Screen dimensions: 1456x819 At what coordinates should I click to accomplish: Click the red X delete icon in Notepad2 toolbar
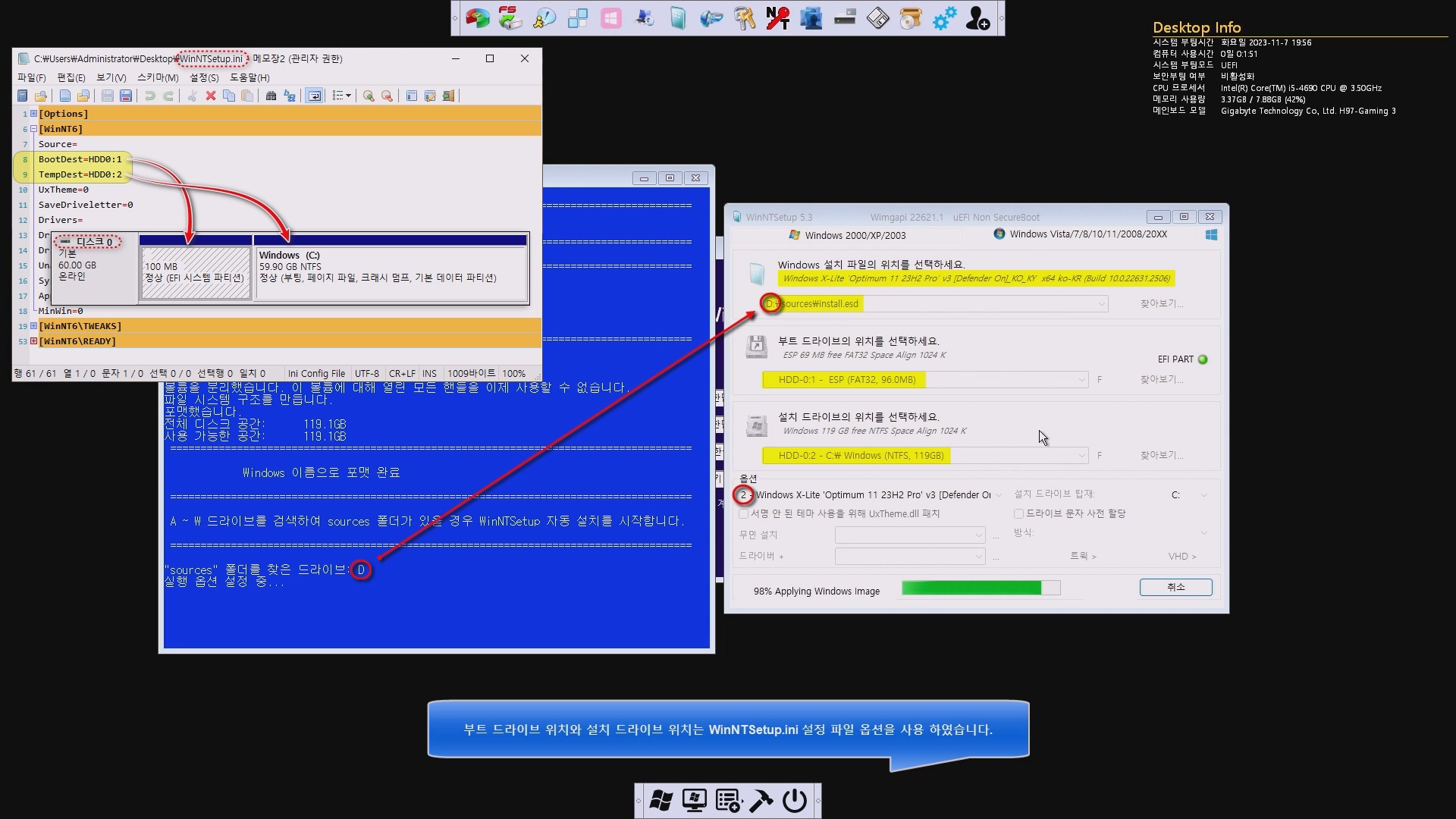click(x=211, y=96)
